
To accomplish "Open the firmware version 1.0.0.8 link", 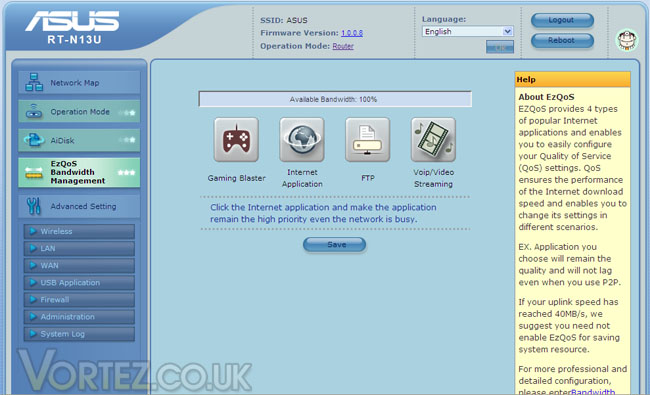I will (x=352, y=33).
